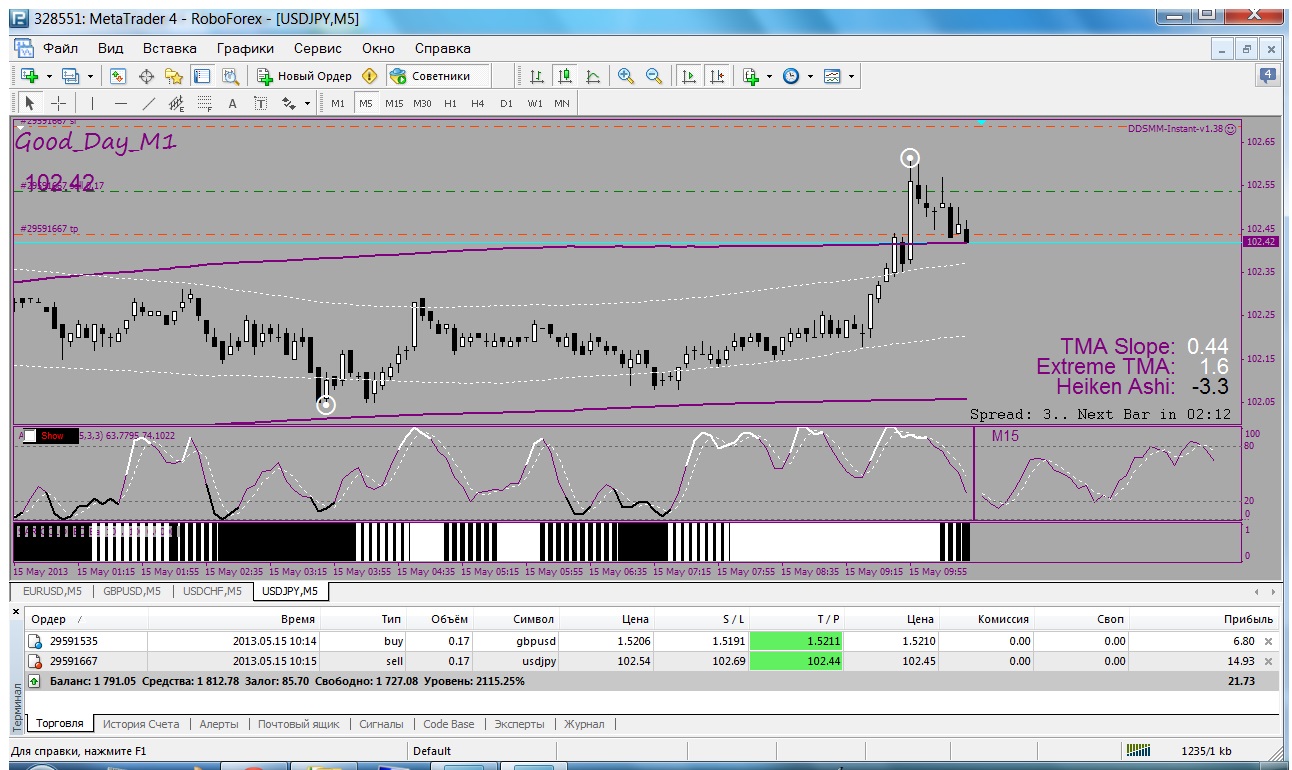Close the usdjpy order 29591667
This screenshot has width=1292, height=770.
(1268, 661)
